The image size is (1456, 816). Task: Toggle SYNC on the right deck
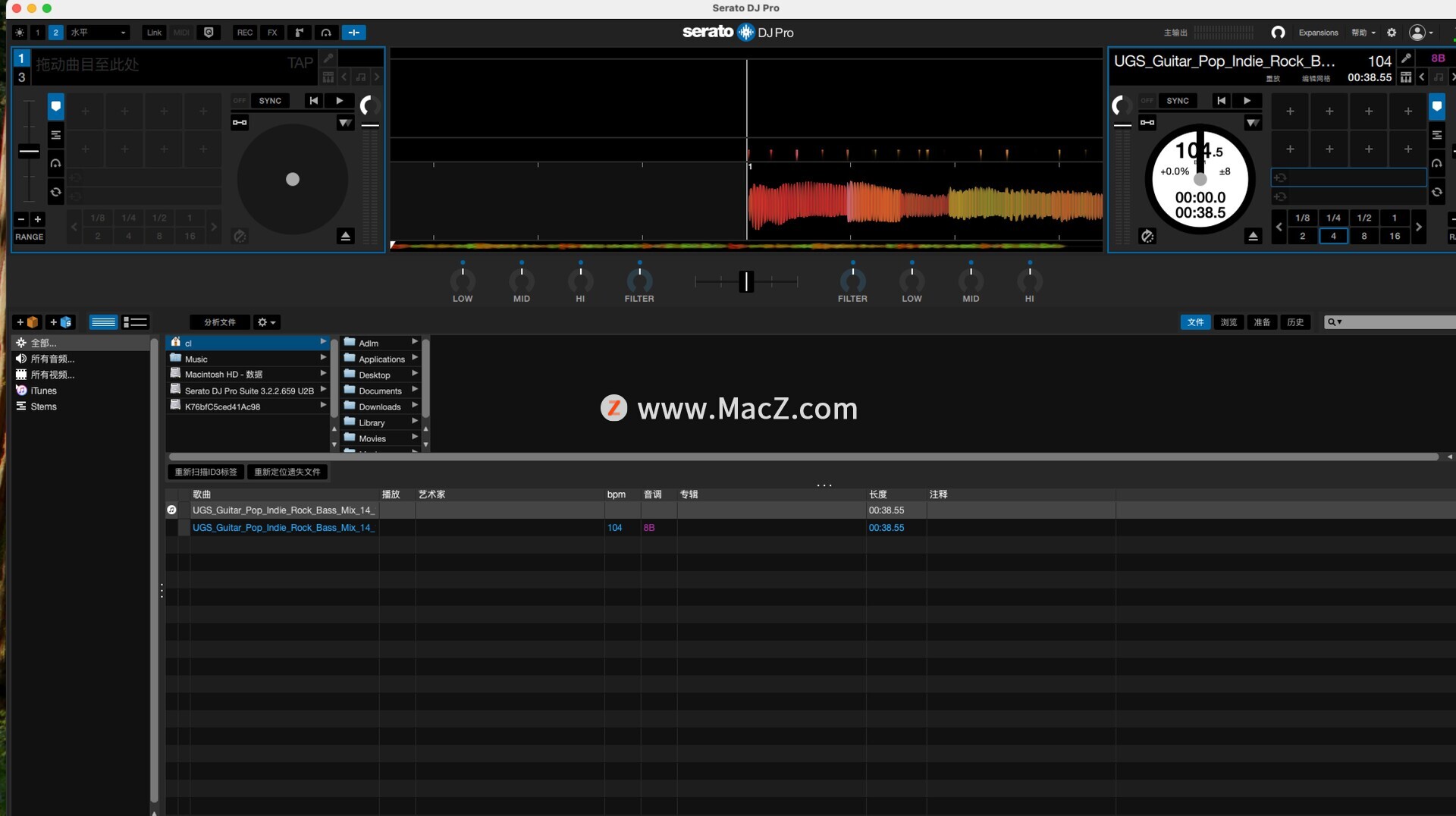[1178, 101]
